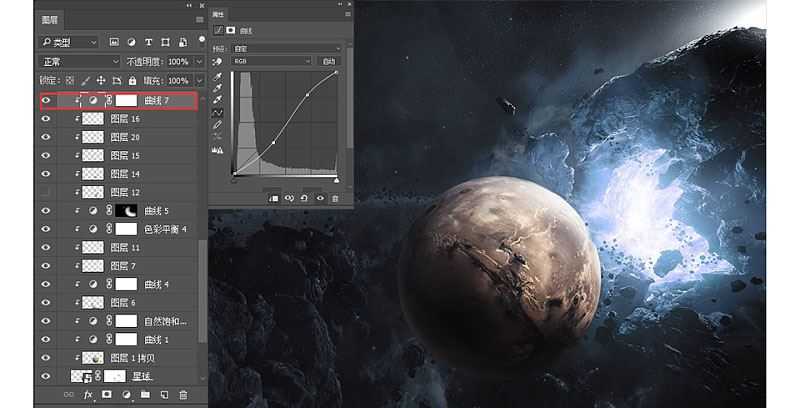Hide the 曲线 7 layer
This screenshot has height=408, width=800.
(45, 100)
